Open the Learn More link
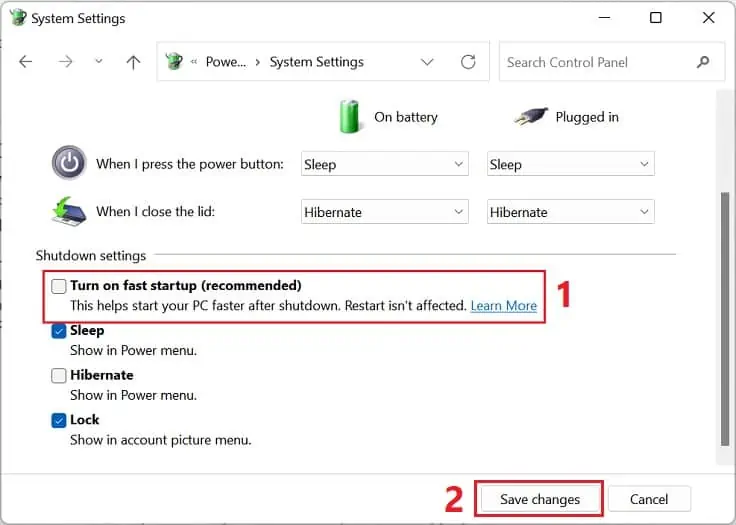The image size is (736, 525). pos(504,306)
